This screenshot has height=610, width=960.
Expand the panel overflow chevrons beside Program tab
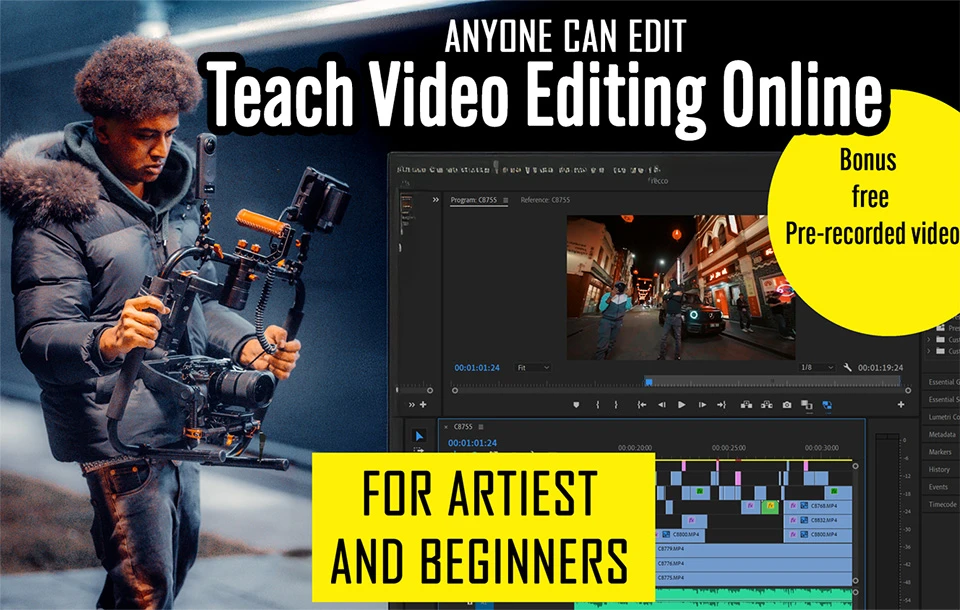(435, 200)
